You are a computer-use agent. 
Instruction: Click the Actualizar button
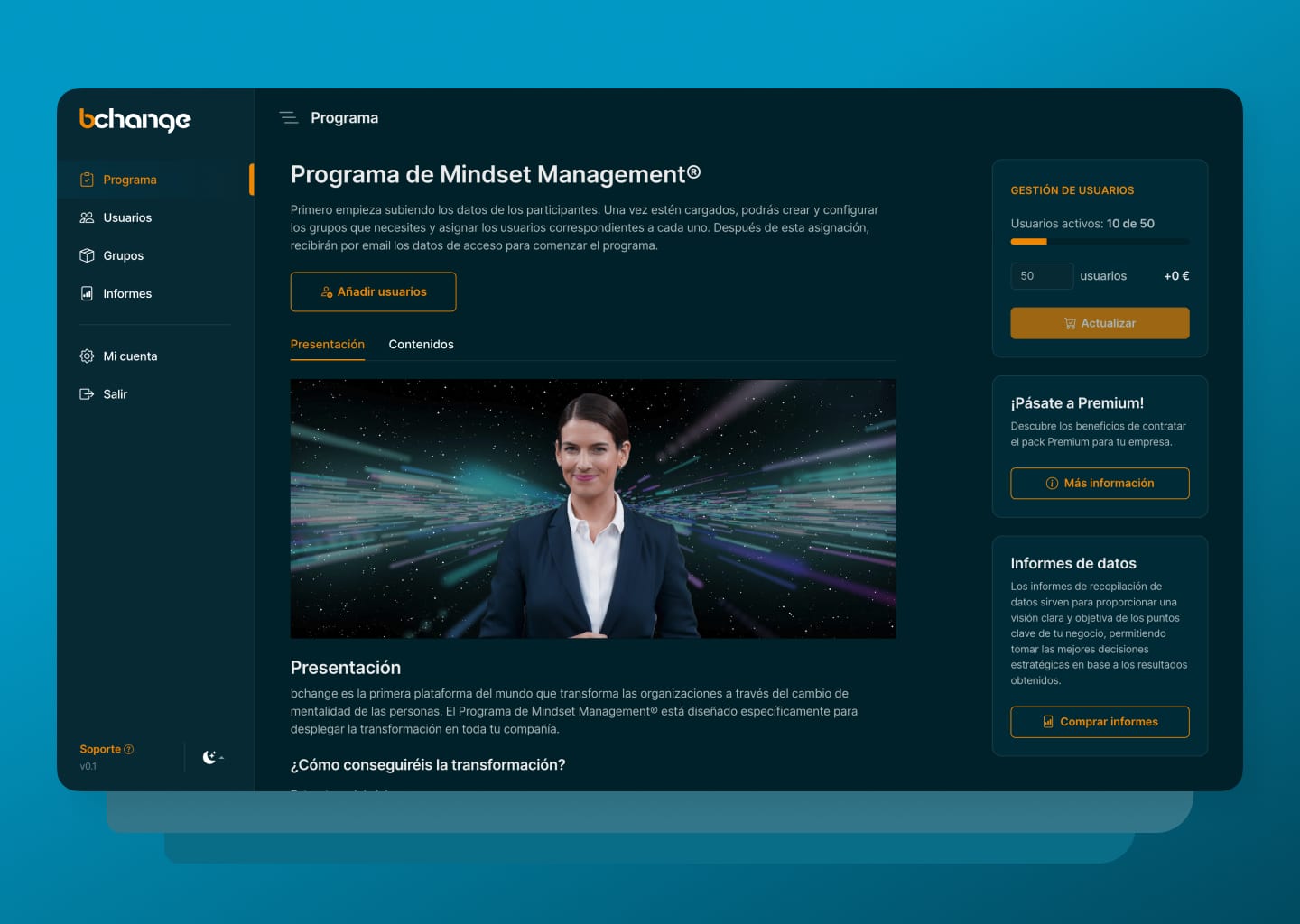click(x=1100, y=323)
